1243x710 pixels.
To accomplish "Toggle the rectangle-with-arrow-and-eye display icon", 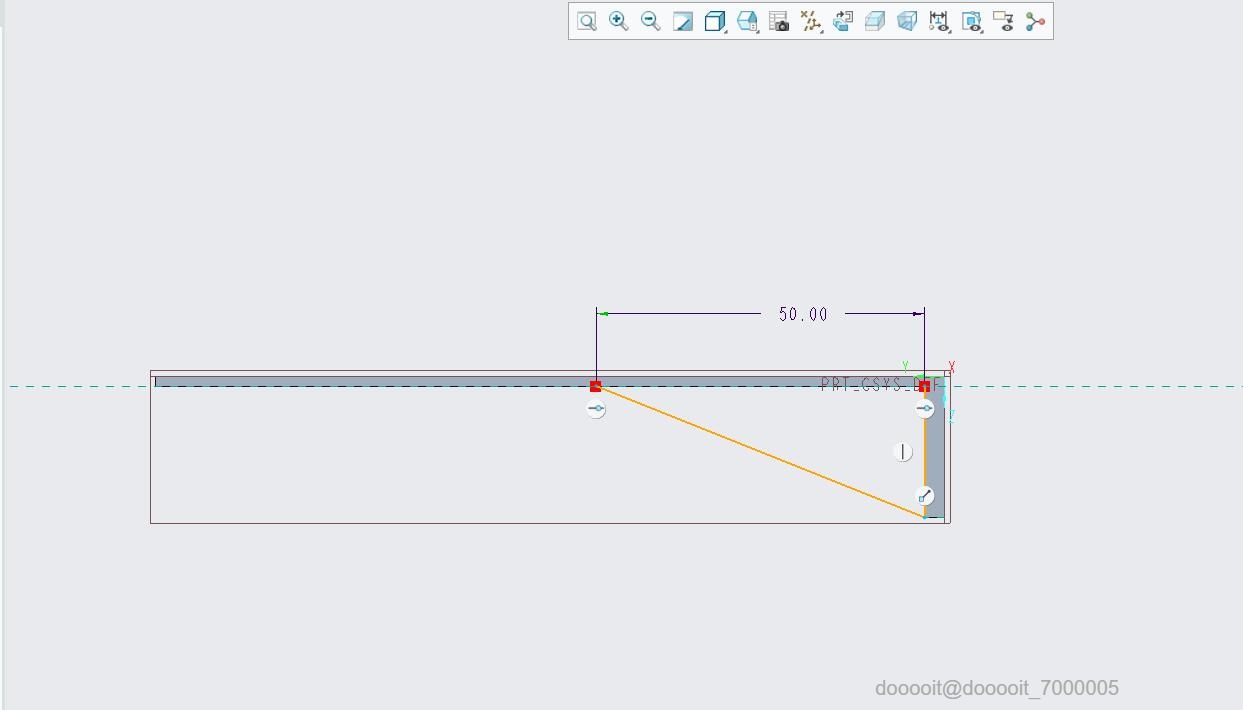I will 1003,21.
